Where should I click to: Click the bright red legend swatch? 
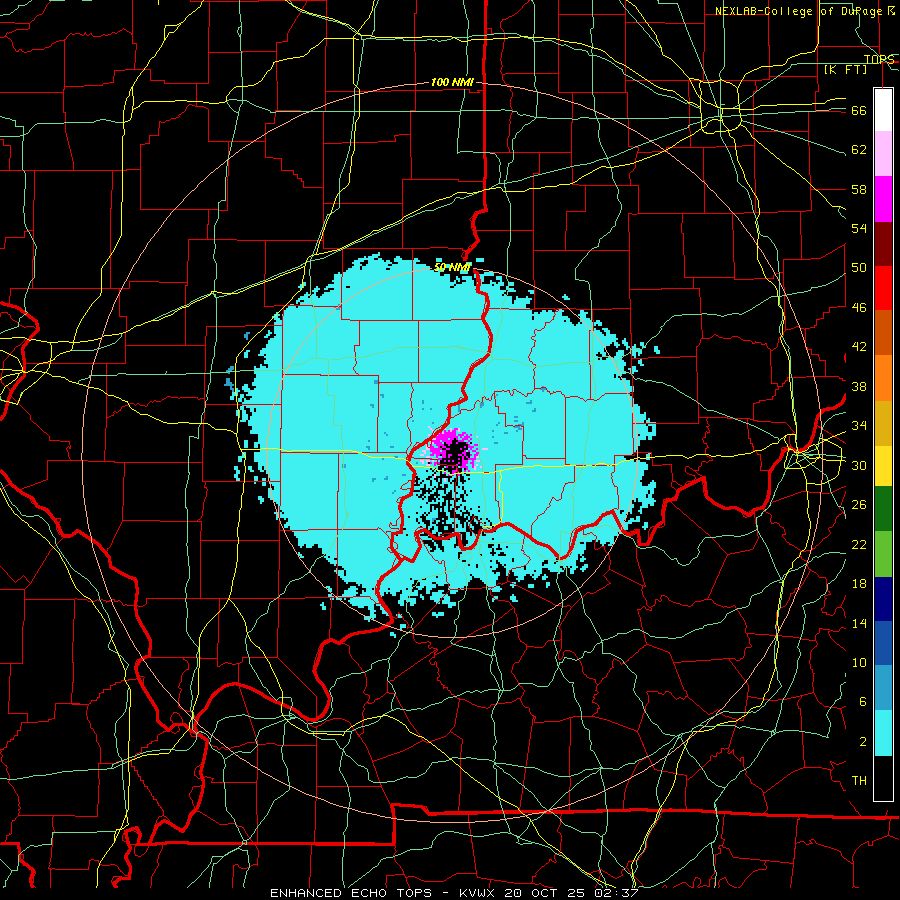pyautogui.click(x=883, y=288)
